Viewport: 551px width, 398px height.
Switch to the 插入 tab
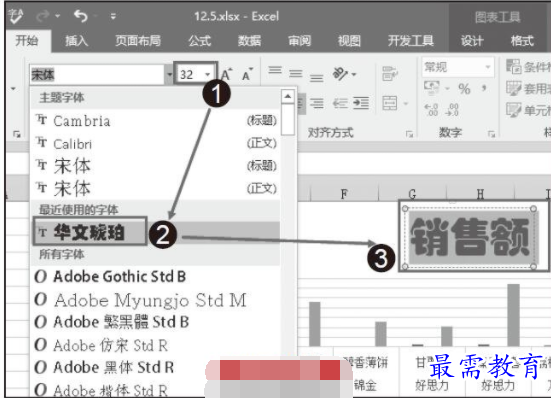coord(76,41)
